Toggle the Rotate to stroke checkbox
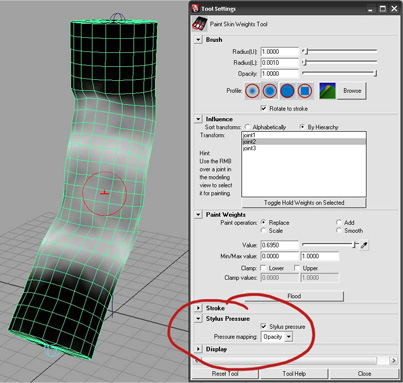Image resolution: width=403 pixels, height=383 pixels. [x=264, y=108]
